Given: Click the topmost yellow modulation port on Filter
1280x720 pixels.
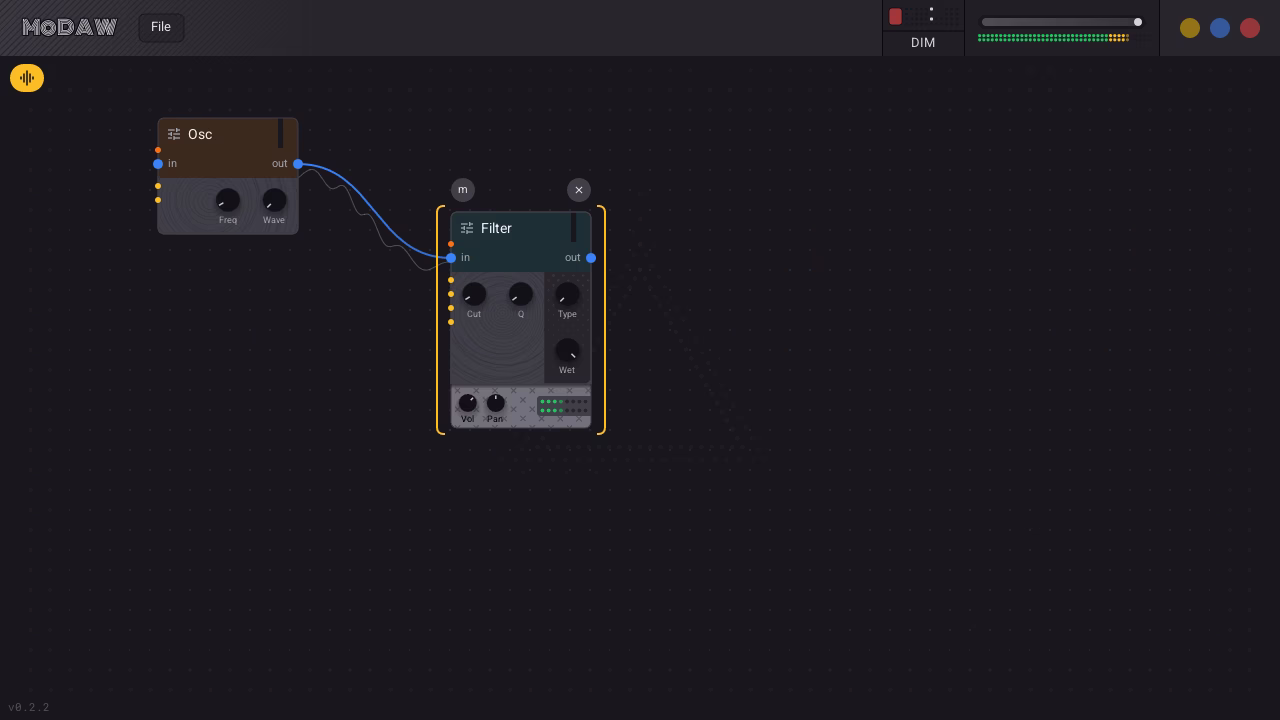Looking at the screenshot, I should pyautogui.click(x=451, y=280).
